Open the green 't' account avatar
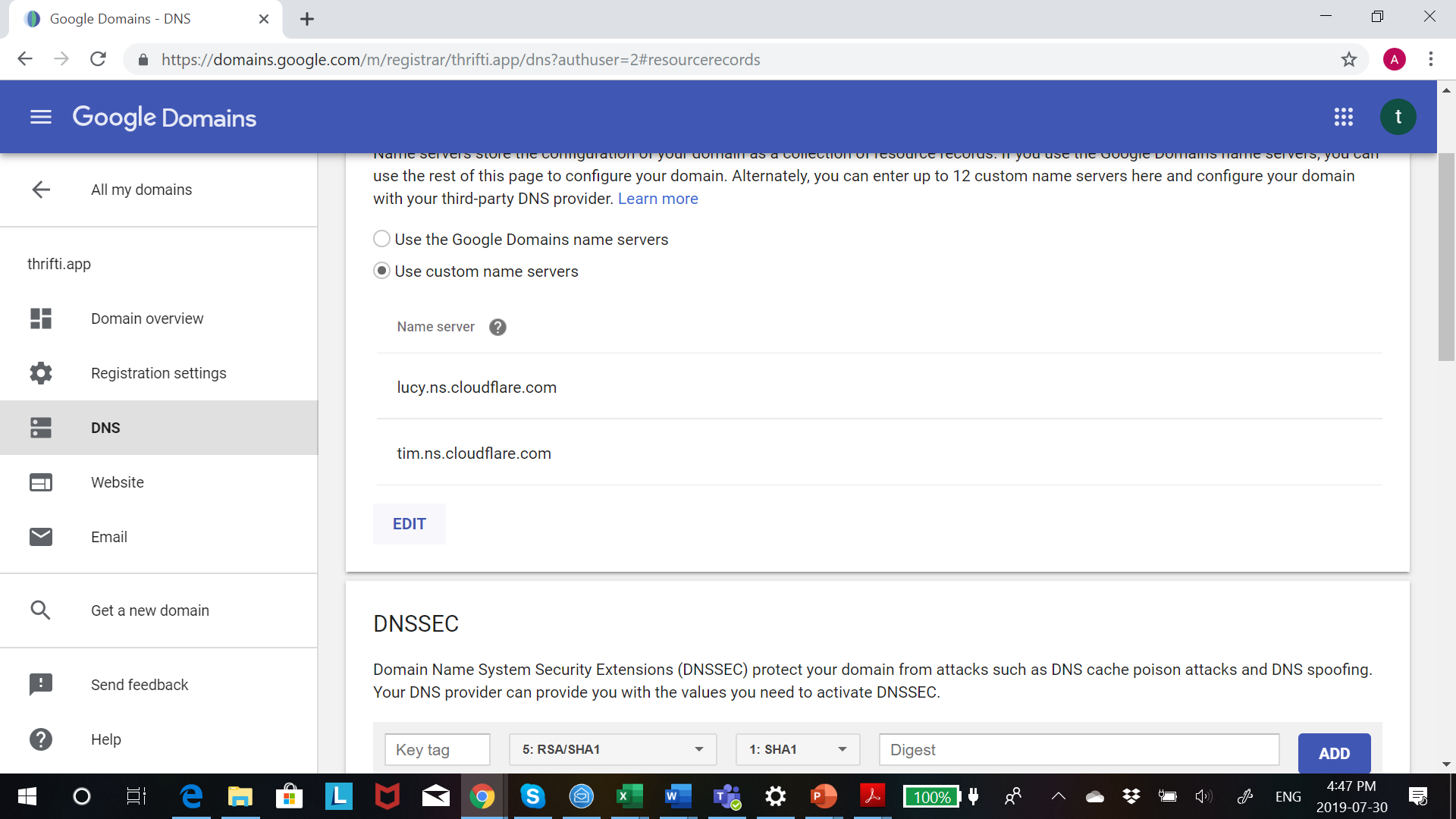1456x819 pixels. coord(1398,117)
